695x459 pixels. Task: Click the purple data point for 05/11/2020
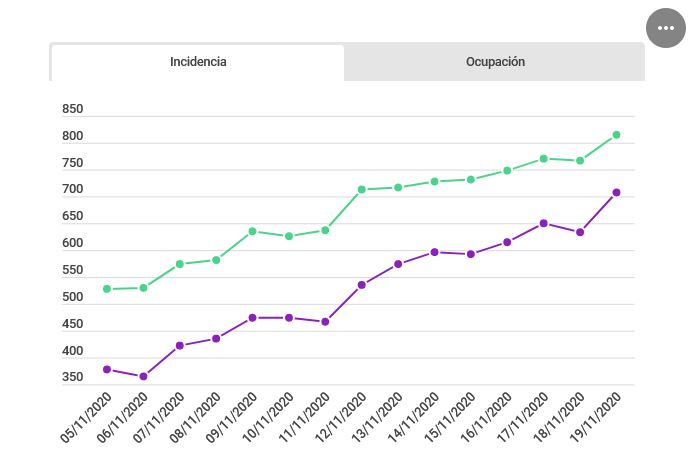pos(107,370)
